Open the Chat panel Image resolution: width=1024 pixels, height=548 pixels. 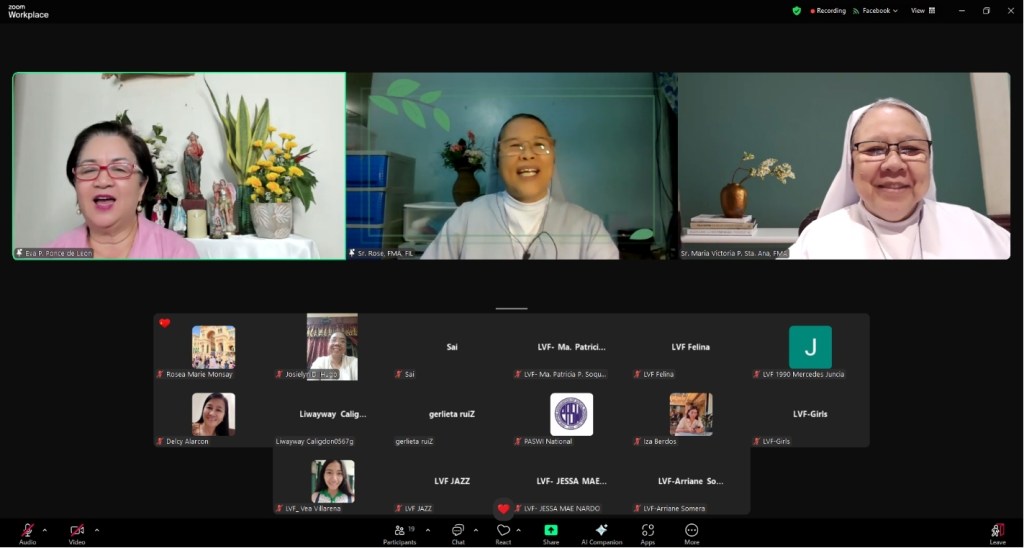[458, 531]
